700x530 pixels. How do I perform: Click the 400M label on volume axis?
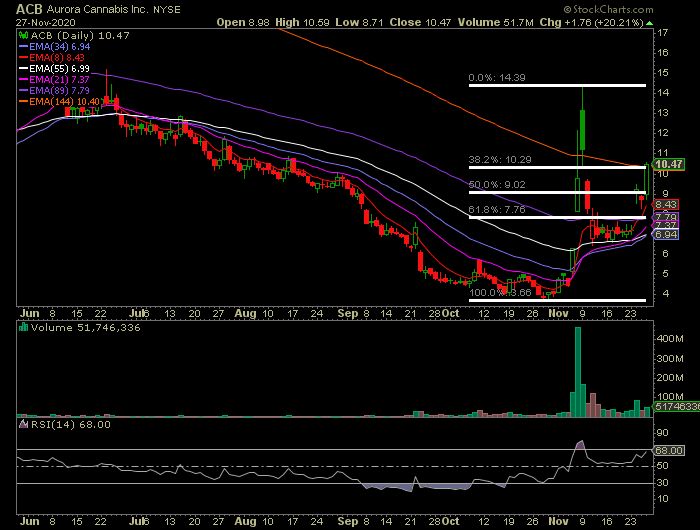pos(670,339)
